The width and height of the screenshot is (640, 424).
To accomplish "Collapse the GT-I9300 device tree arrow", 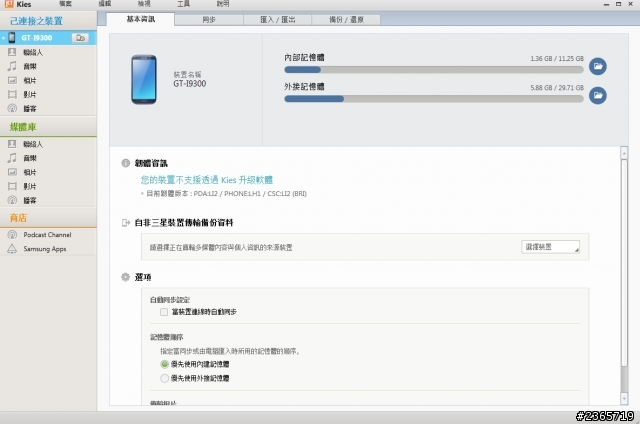I will pyautogui.click(x=3, y=38).
